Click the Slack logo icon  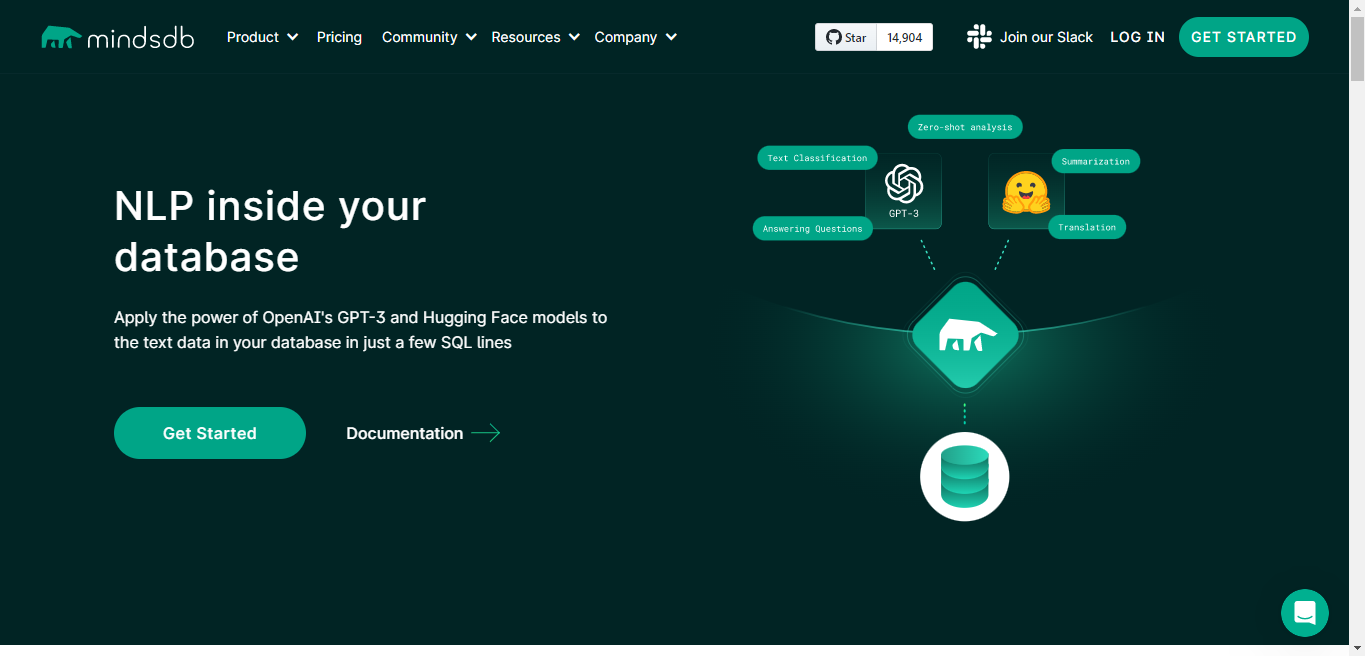(x=979, y=37)
